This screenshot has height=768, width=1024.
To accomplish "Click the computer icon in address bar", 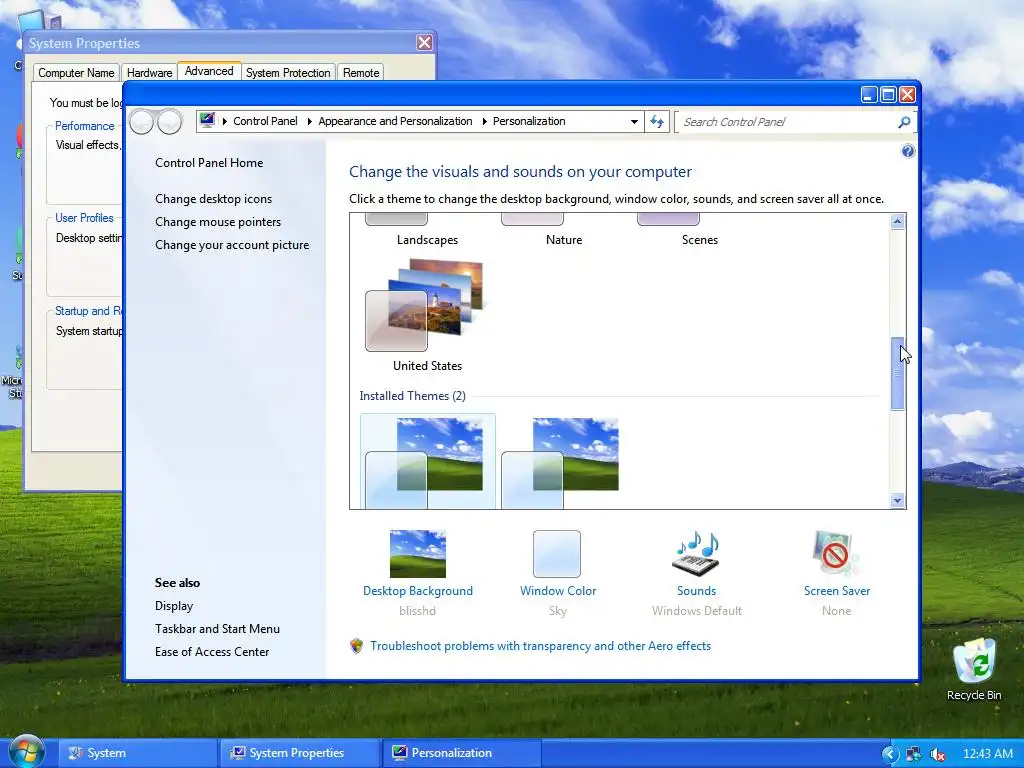I will [208, 121].
